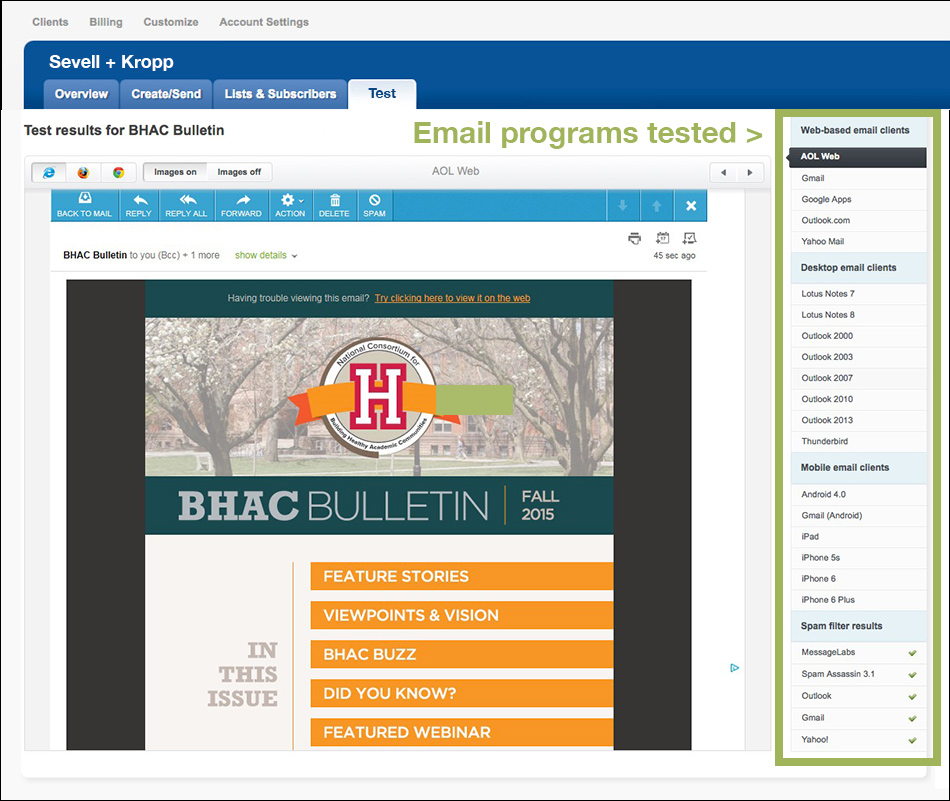Image resolution: width=950 pixels, height=801 pixels.
Task: Select Gmail under Web-based email clients
Action: (859, 178)
